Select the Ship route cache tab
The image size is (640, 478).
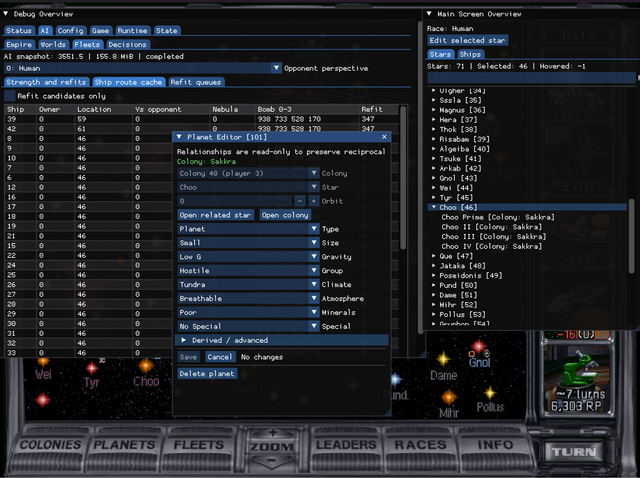tap(129, 82)
